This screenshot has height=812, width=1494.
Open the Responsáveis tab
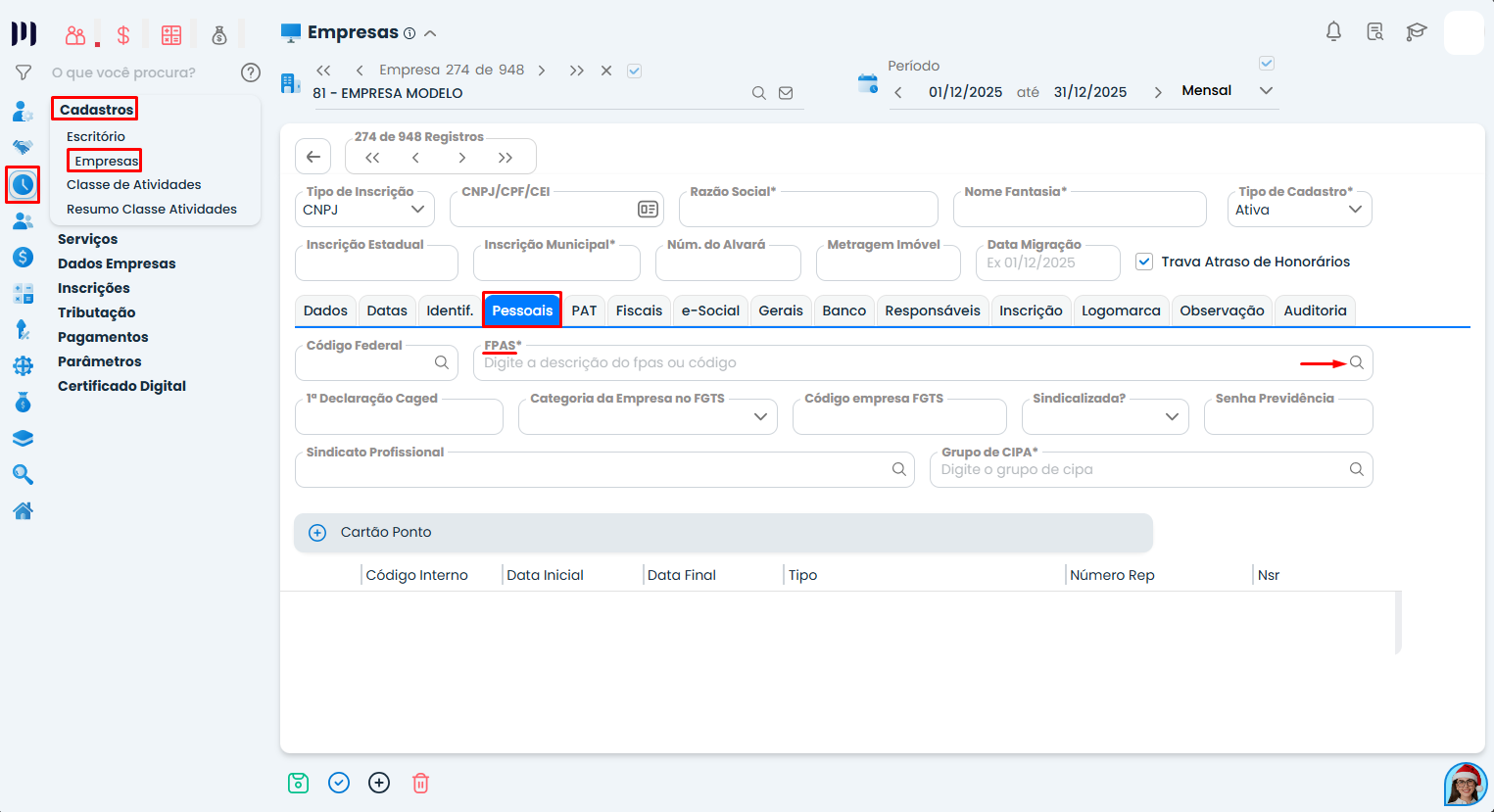click(x=932, y=310)
